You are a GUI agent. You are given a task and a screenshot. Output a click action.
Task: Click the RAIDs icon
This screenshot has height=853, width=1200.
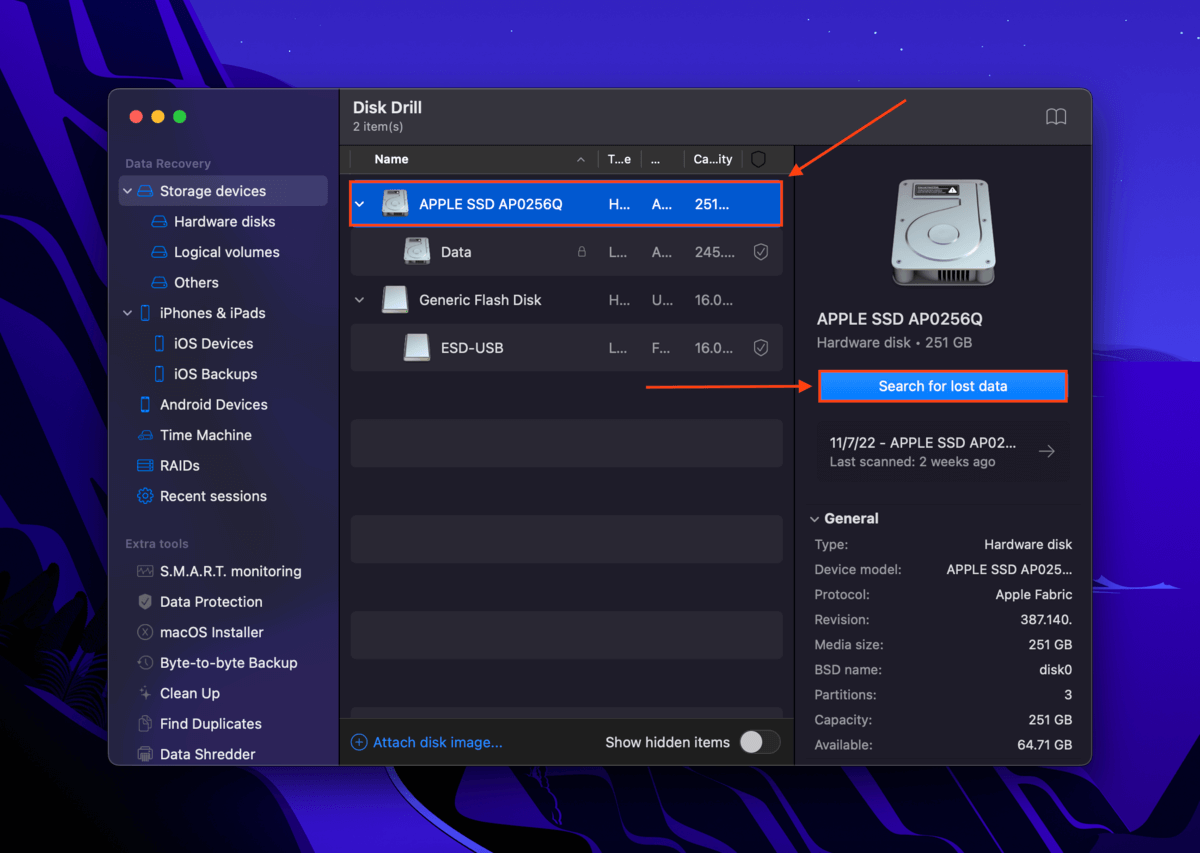[145, 466]
